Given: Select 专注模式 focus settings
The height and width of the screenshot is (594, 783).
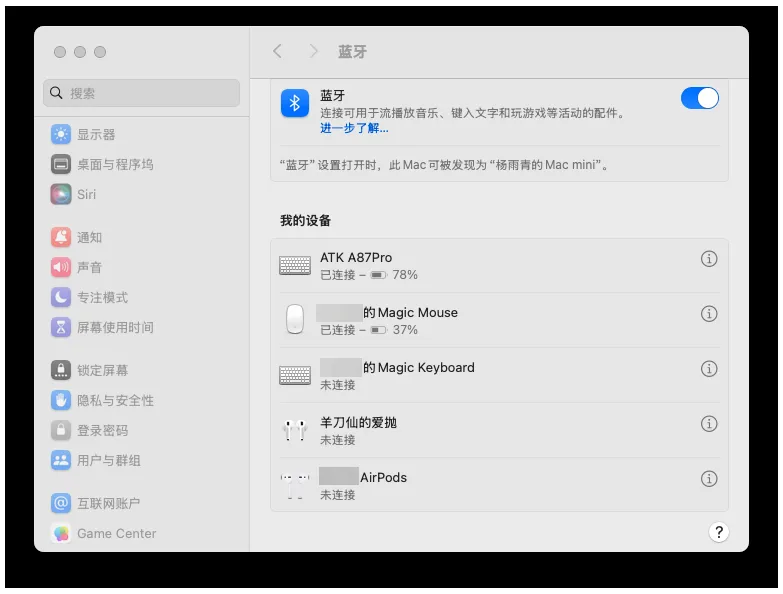Looking at the screenshot, I should click(102, 297).
